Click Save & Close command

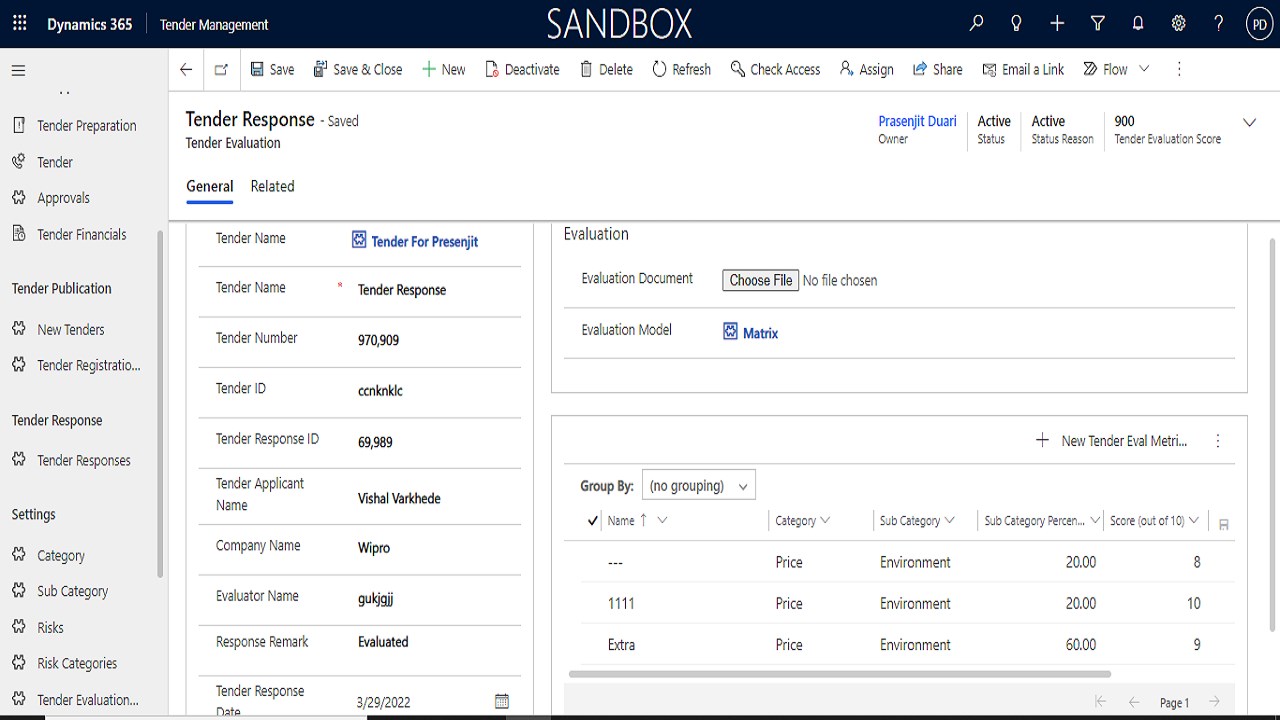pyautogui.click(x=358, y=69)
